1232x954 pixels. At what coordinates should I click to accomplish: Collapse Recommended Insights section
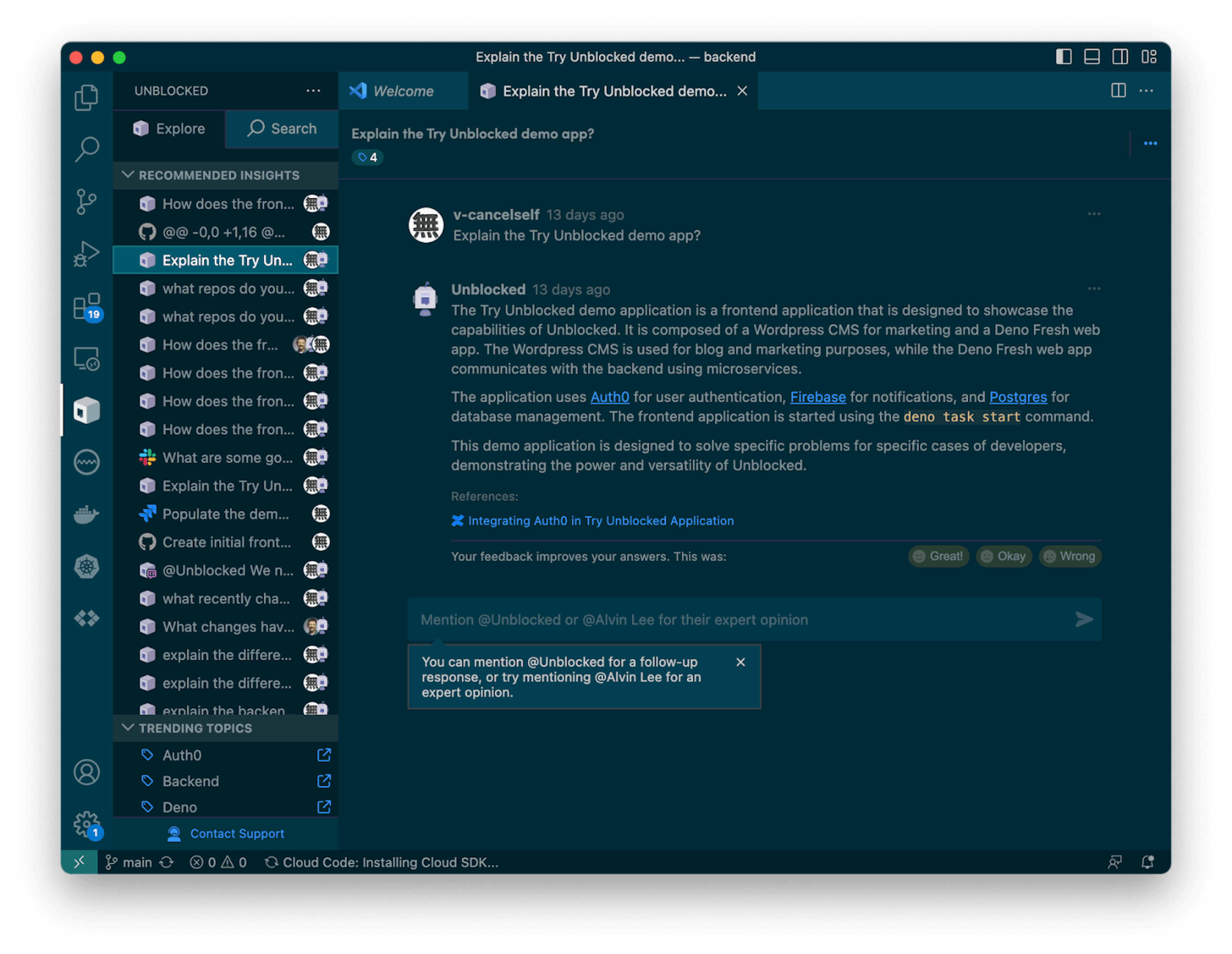pyautogui.click(x=225, y=175)
